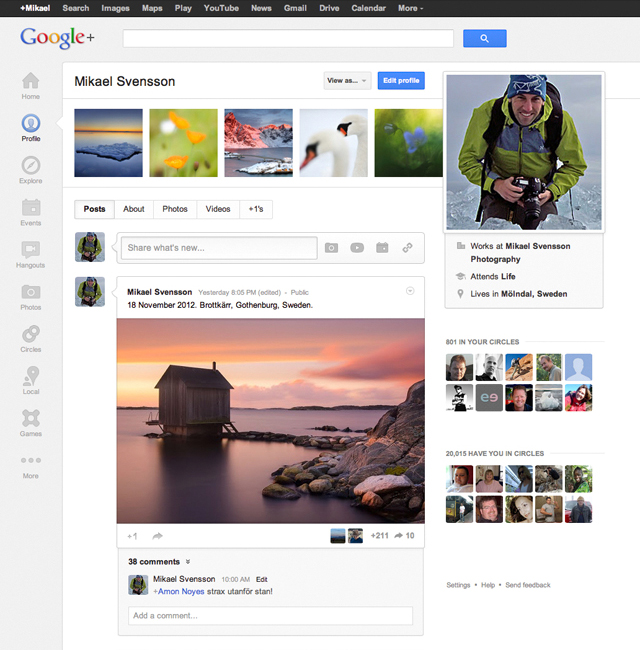Open Gmail from the top bar

click(x=295, y=8)
